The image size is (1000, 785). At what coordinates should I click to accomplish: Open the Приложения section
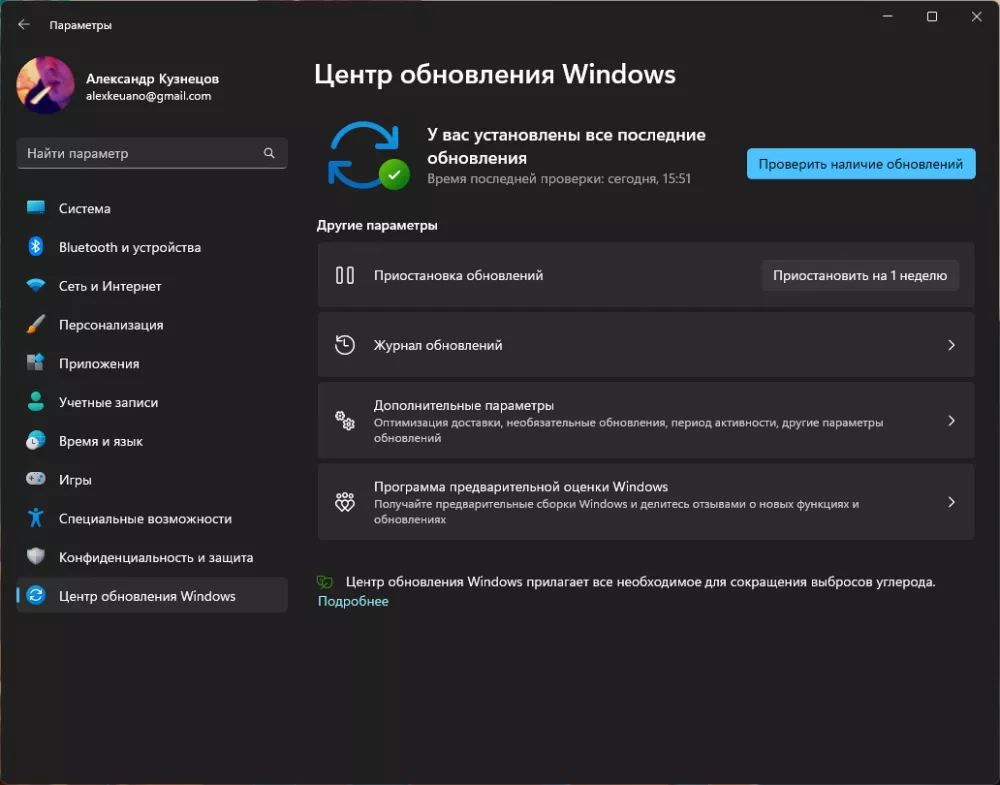(99, 364)
